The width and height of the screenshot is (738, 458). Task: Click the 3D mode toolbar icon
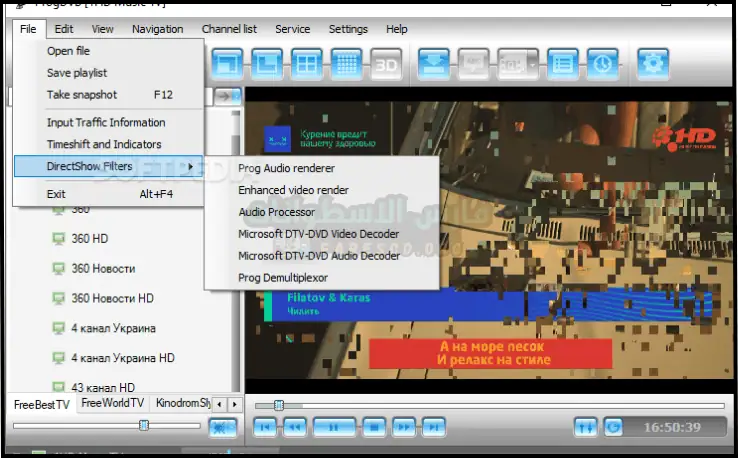coord(386,64)
